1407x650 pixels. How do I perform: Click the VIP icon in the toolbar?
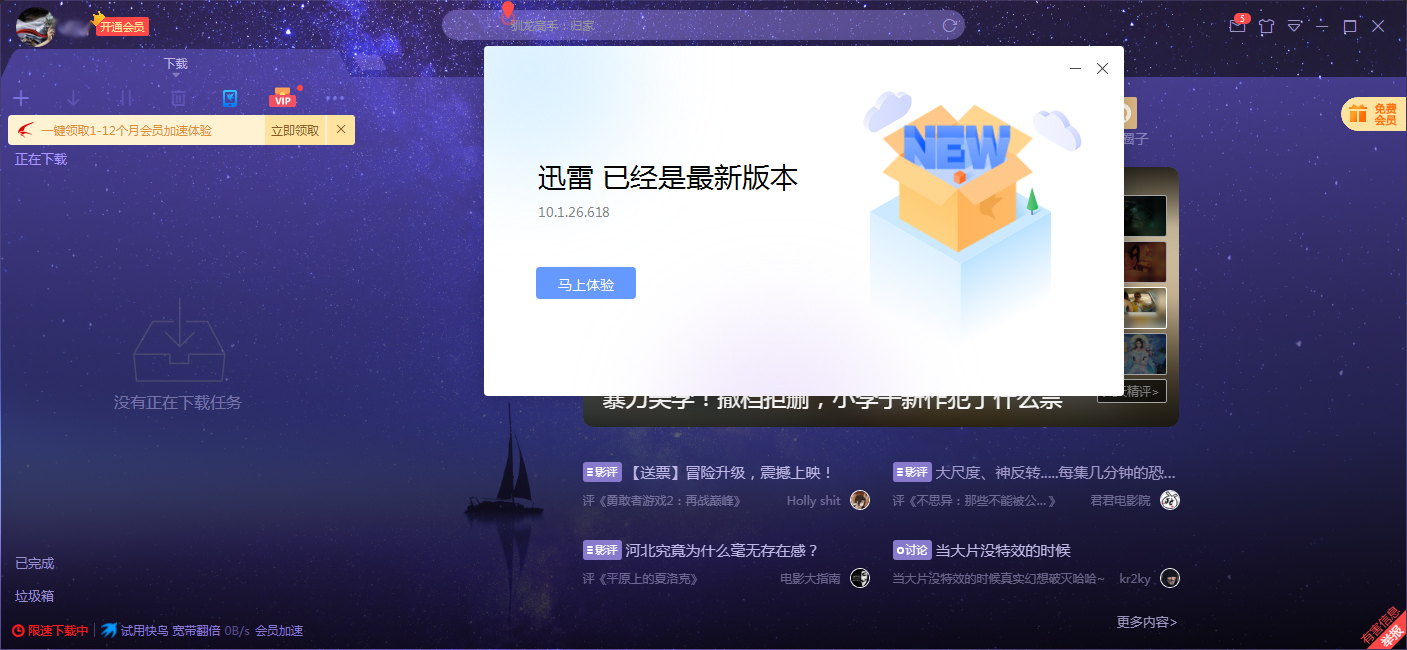coord(283,98)
